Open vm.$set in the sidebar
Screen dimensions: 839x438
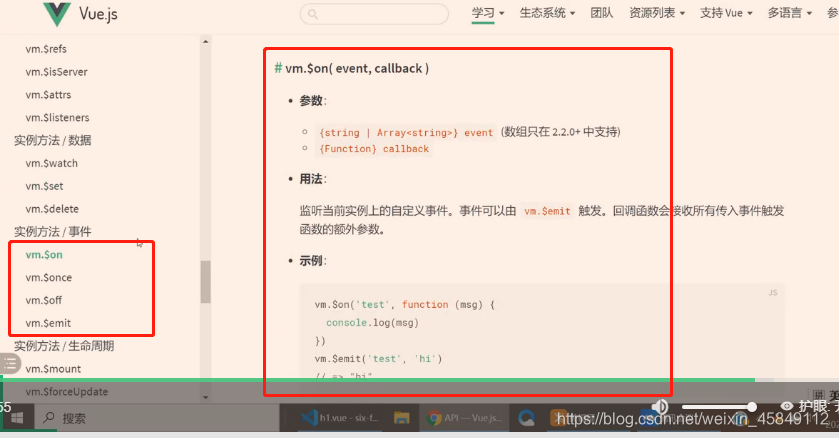(x=44, y=187)
